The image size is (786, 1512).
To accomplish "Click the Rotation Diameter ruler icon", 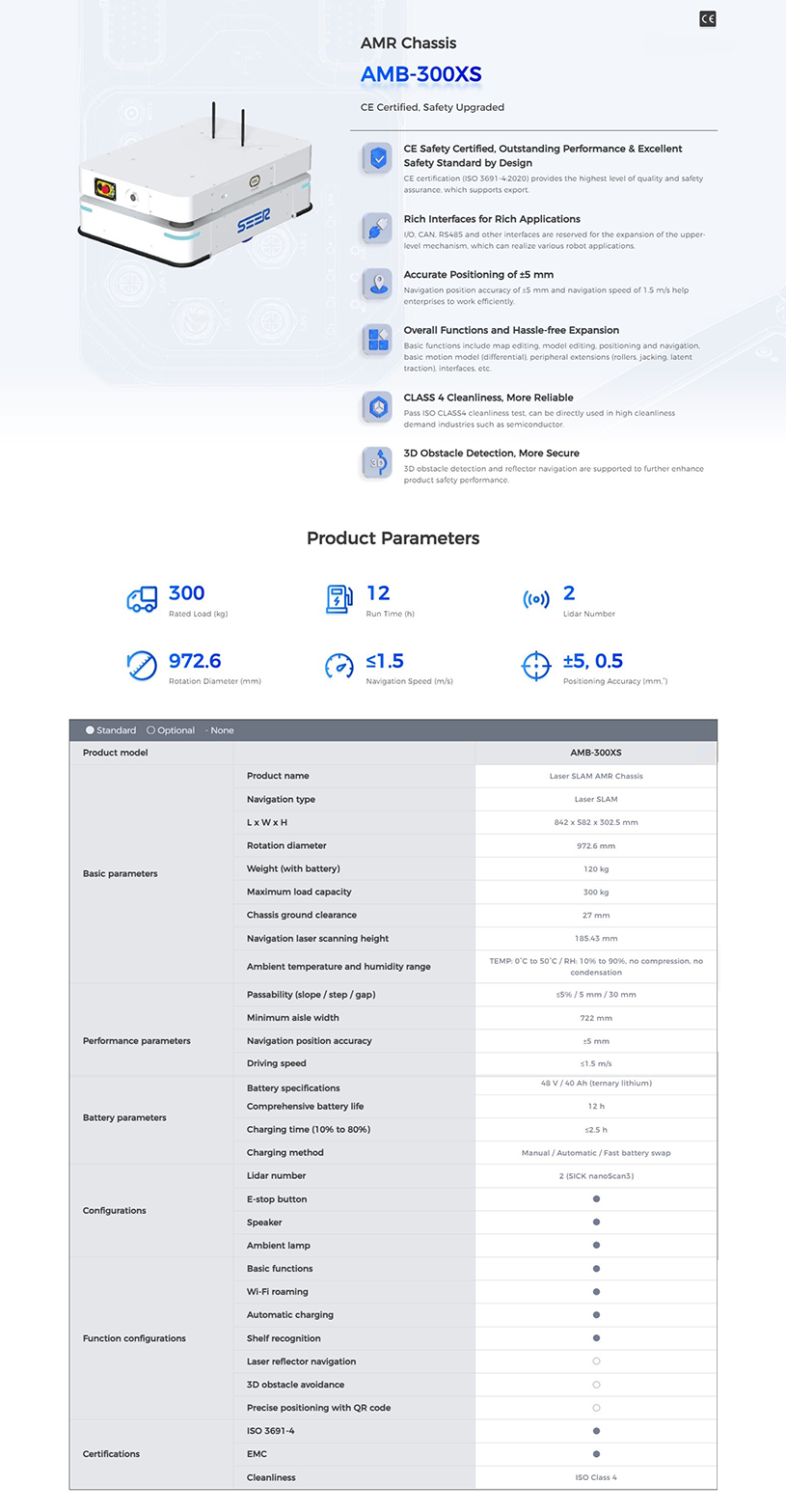I will [142, 666].
